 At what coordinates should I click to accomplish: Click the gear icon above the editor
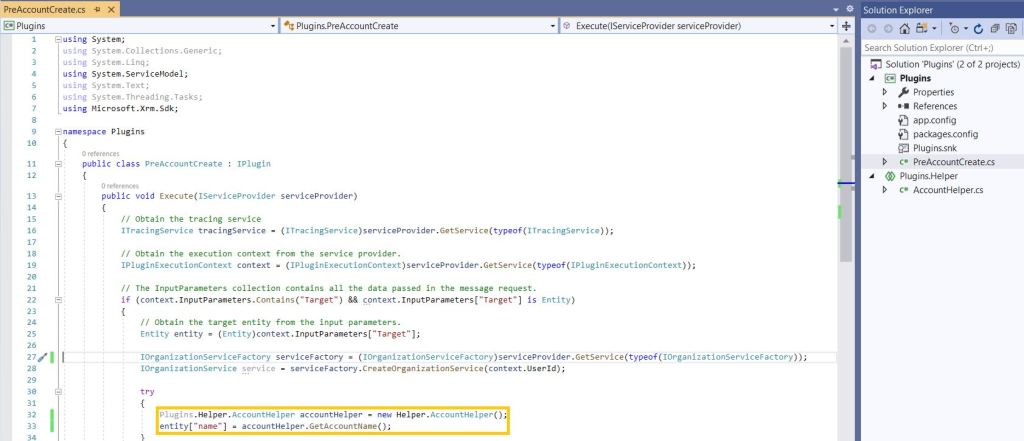[x=850, y=8]
